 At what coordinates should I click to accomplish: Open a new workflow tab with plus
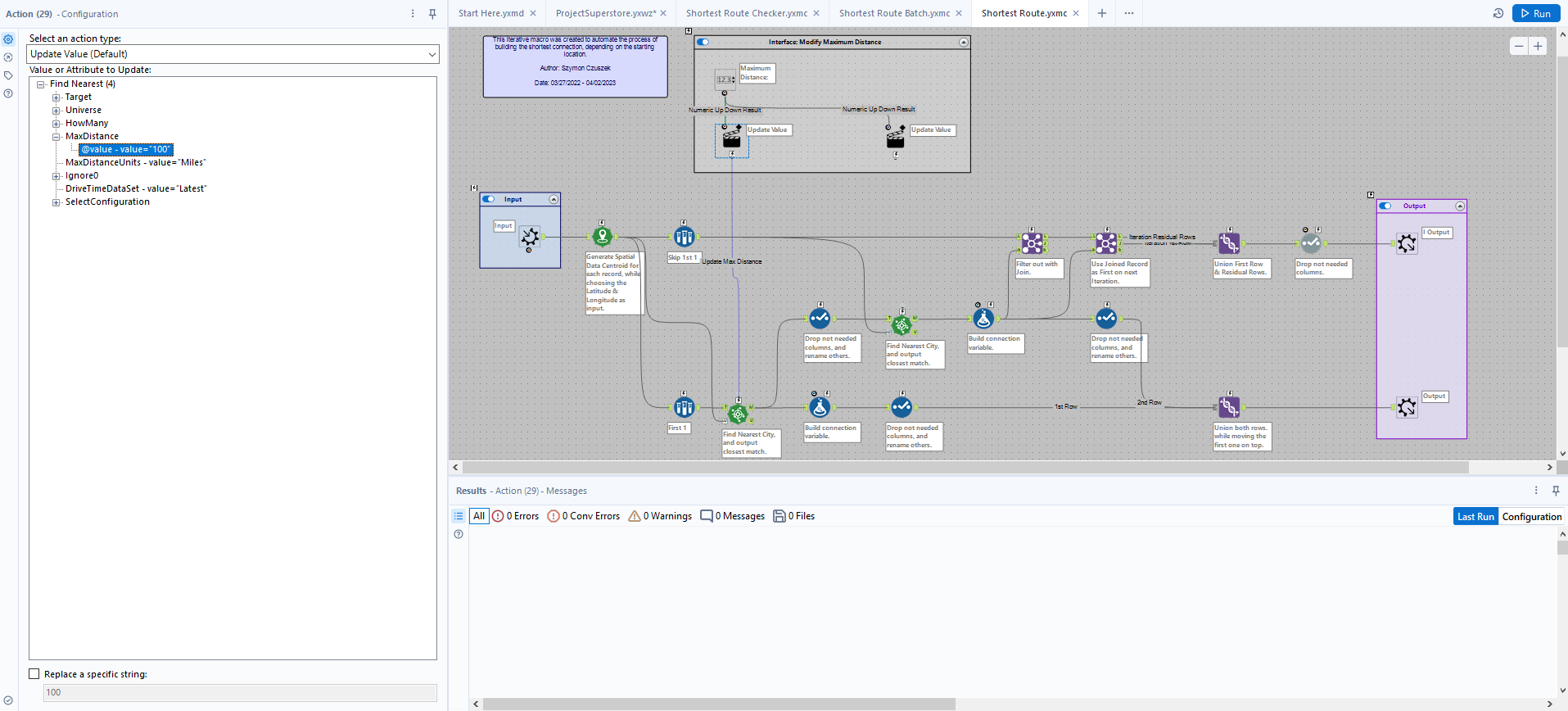point(1102,13)
